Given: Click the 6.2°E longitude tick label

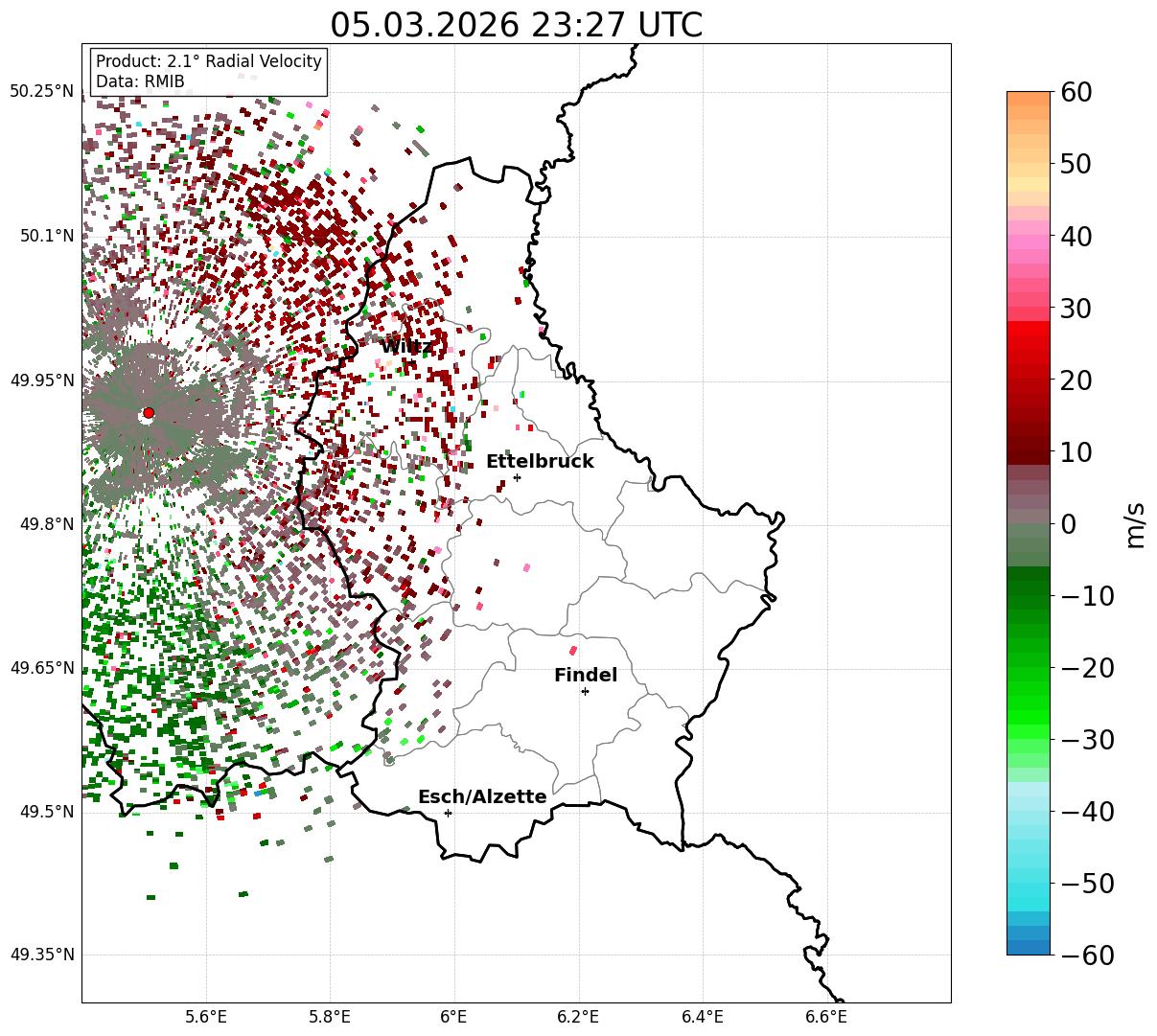Looking at the screenshot, I should [578, 1016].
